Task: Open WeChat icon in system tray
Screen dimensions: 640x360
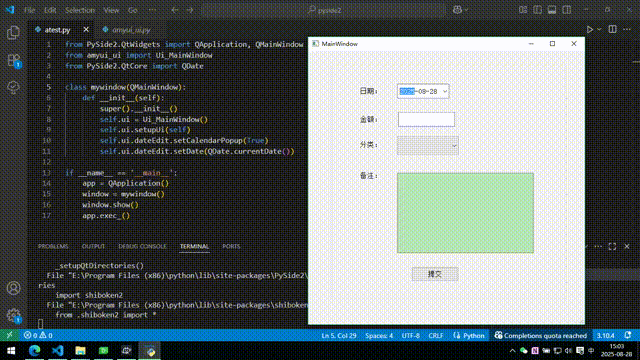Action: [524, 351]
